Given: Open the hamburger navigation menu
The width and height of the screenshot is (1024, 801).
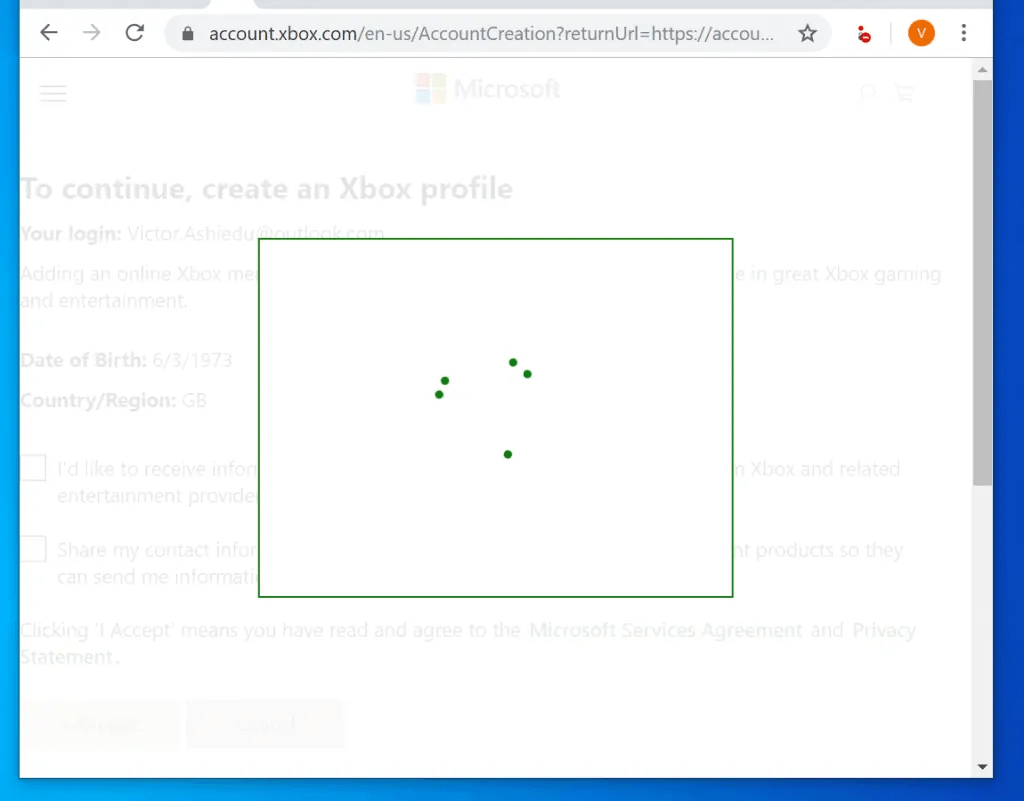Looking at the screenshot, I should pyautogui.click(x=52, y=93).
